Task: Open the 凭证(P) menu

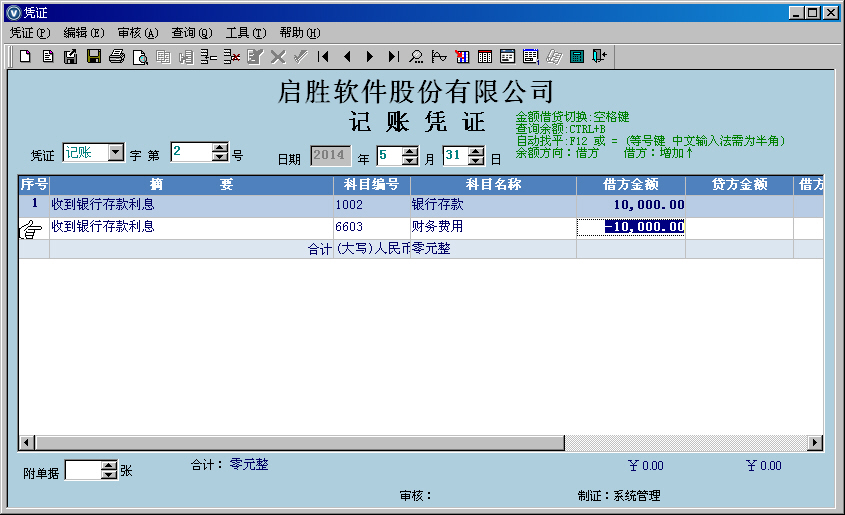Action: [x=30, y=33]
